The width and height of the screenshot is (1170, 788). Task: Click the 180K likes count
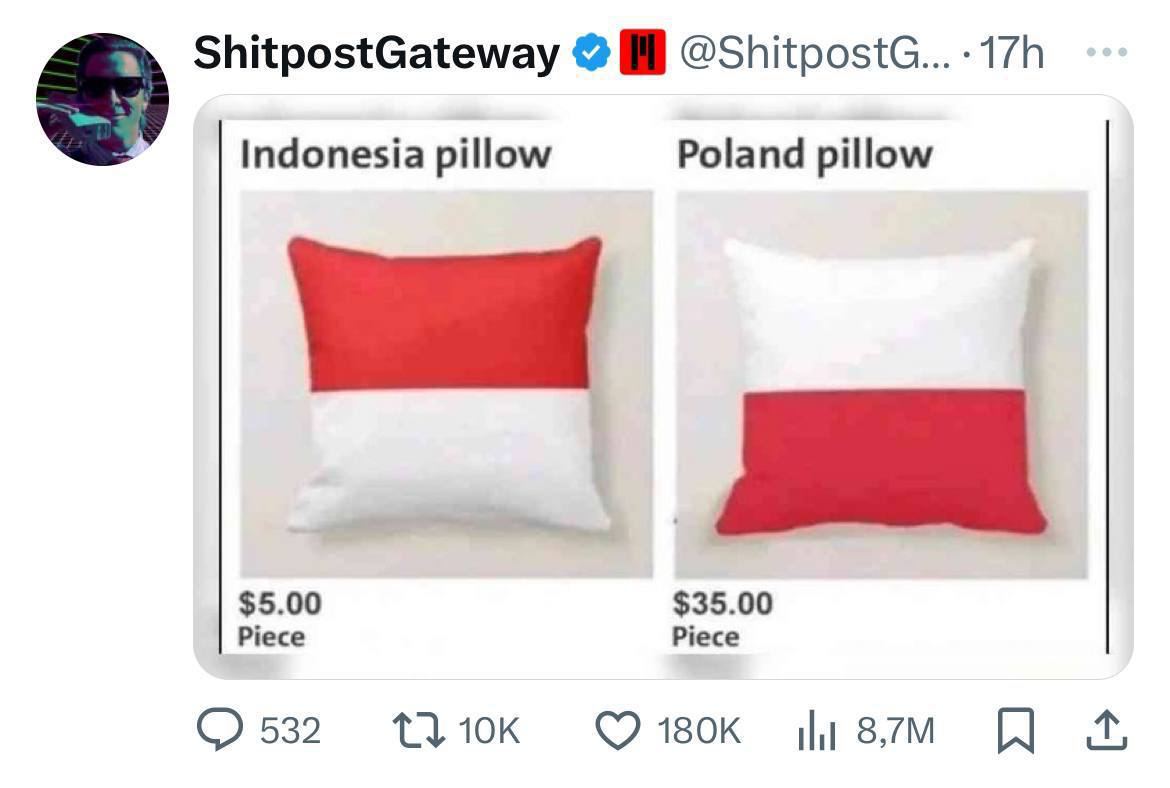coord(699,731)
